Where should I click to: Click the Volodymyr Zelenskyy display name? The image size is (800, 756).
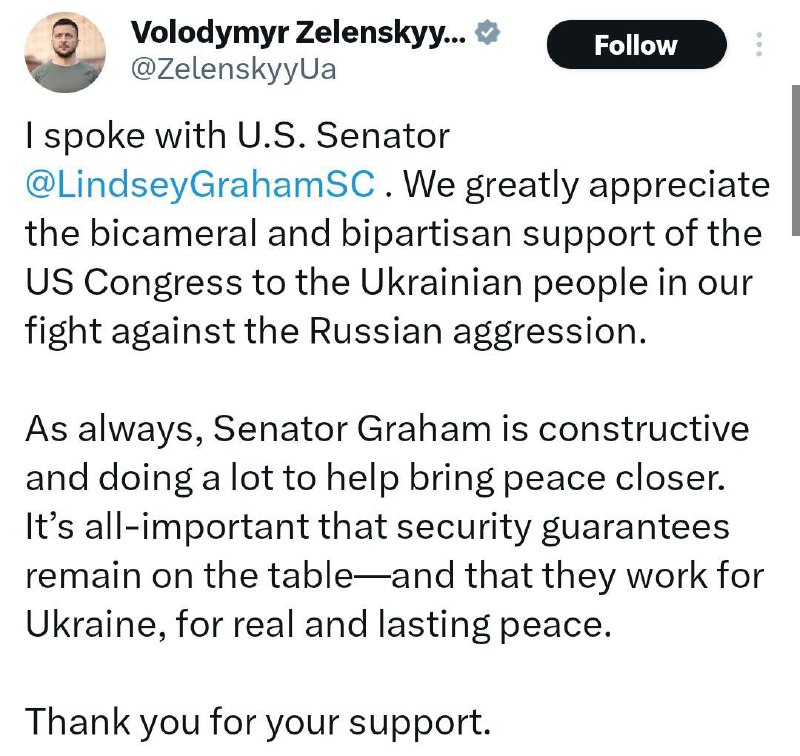pyautogui.click(x=298, y=33)
